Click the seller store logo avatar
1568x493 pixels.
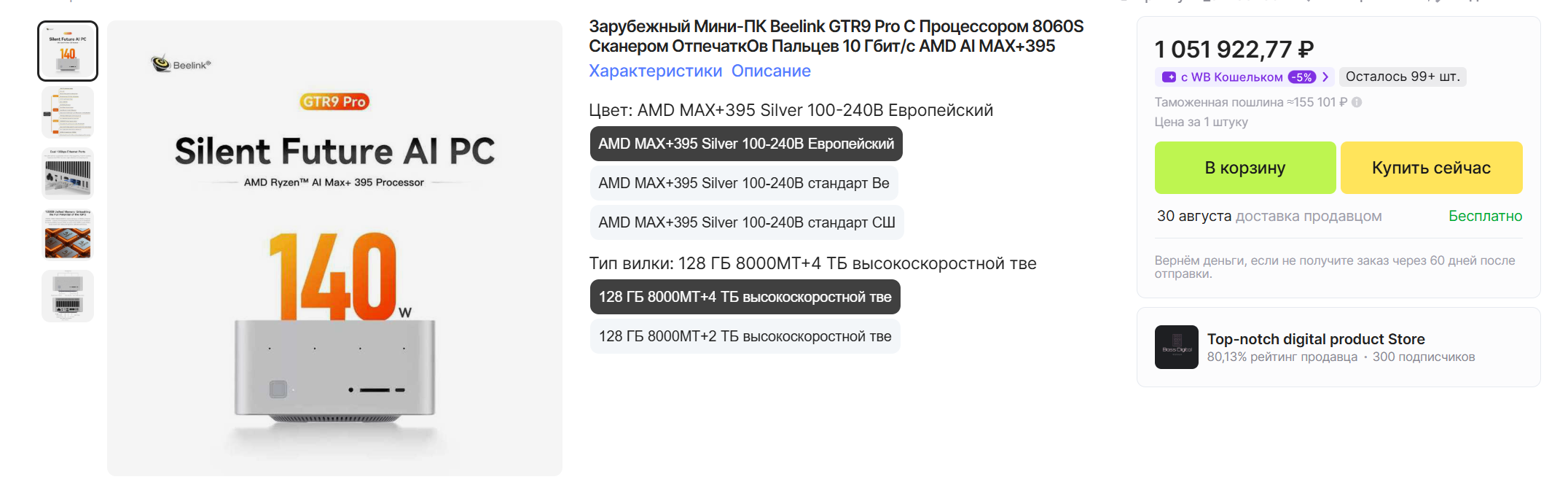pos(1176,347)
